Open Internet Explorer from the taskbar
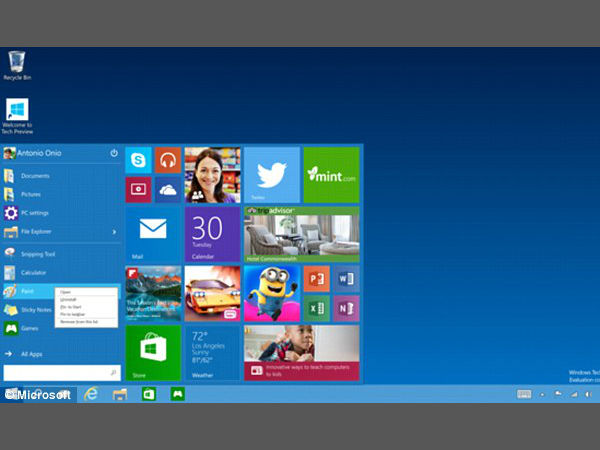 coord(90,394)
